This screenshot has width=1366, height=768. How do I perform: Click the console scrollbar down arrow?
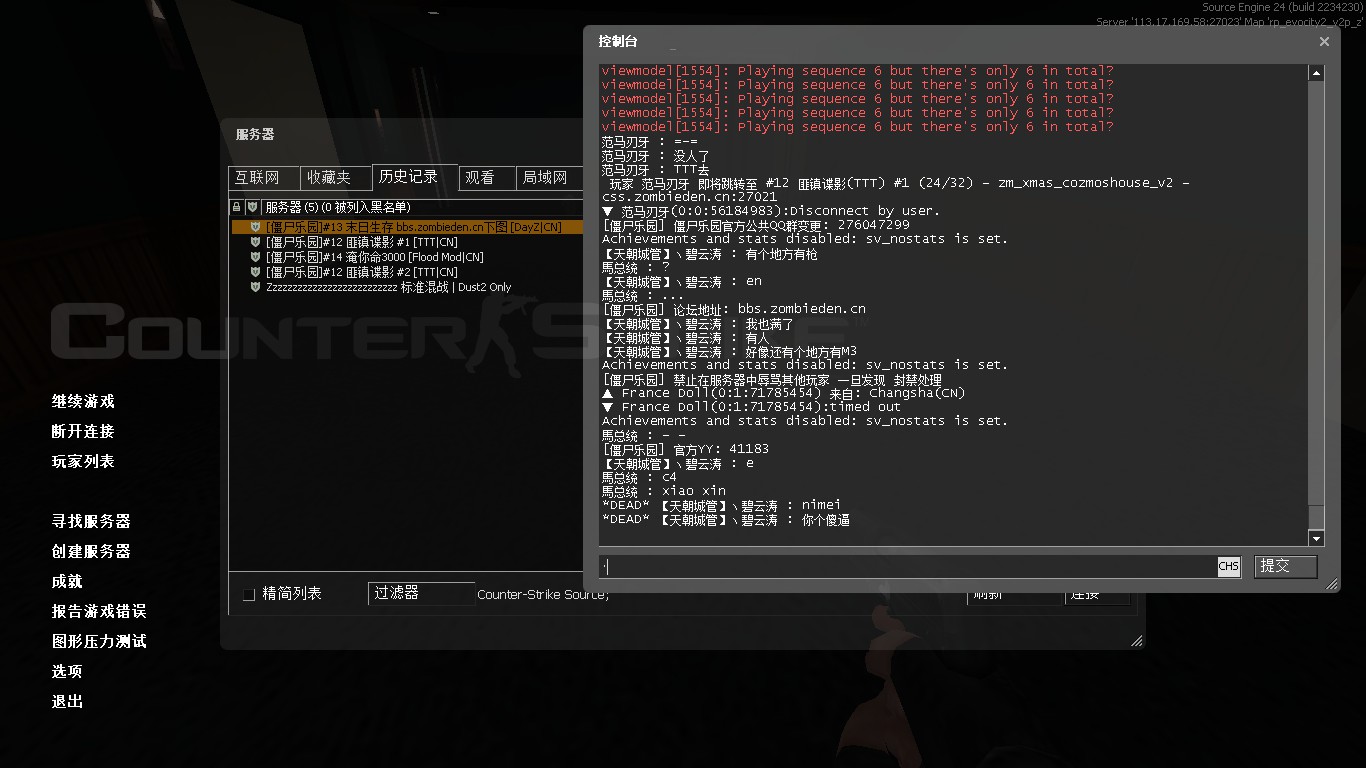pyautogui.click(x=1316, y=539)
